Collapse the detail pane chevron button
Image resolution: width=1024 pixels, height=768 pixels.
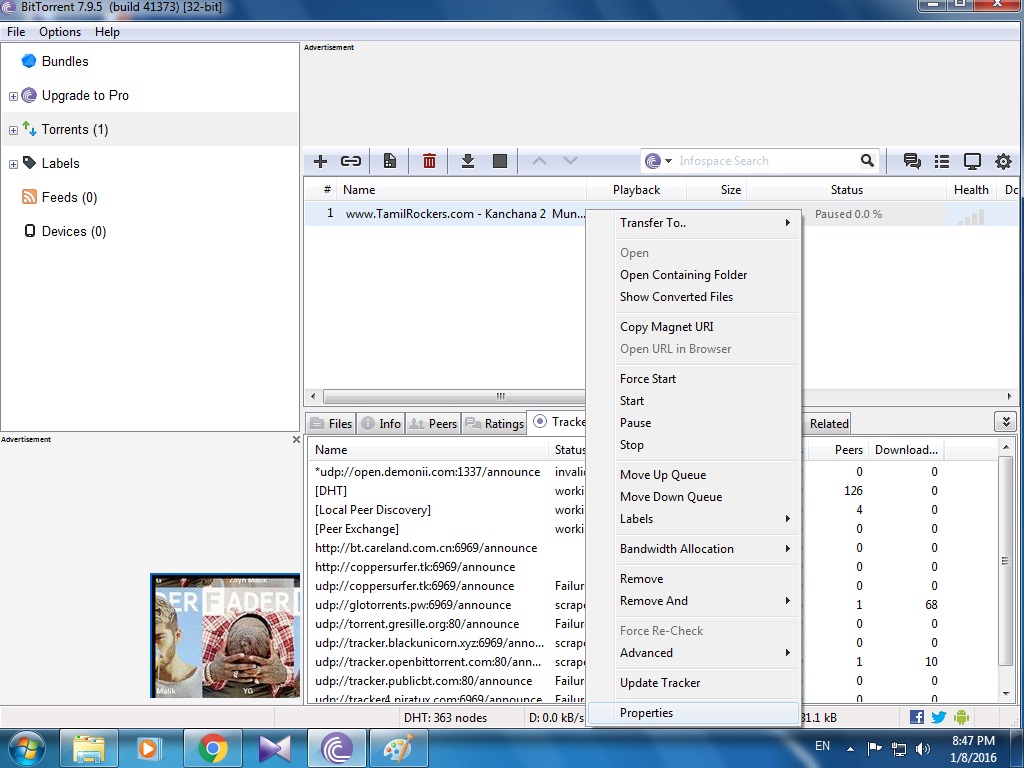(1006, 422)
